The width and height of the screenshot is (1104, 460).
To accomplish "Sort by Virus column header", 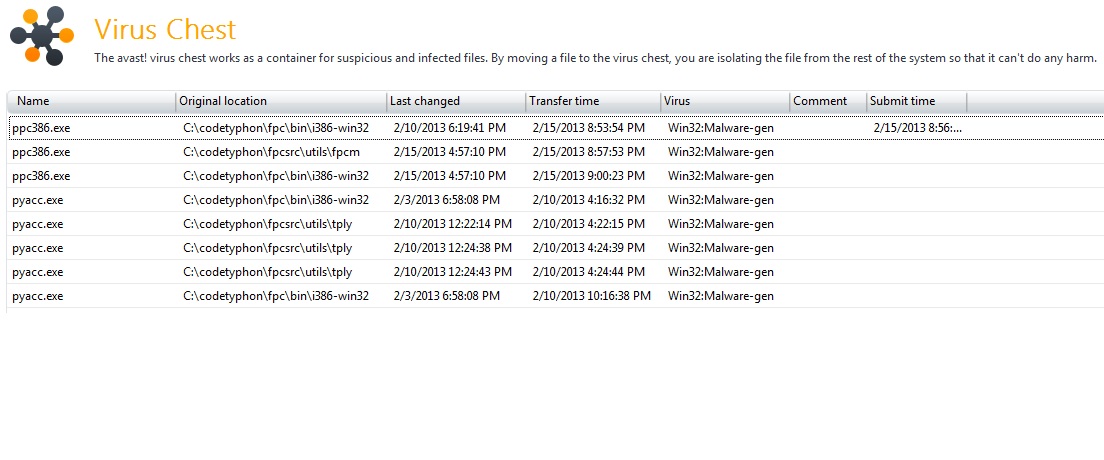I will click(725, 101).
